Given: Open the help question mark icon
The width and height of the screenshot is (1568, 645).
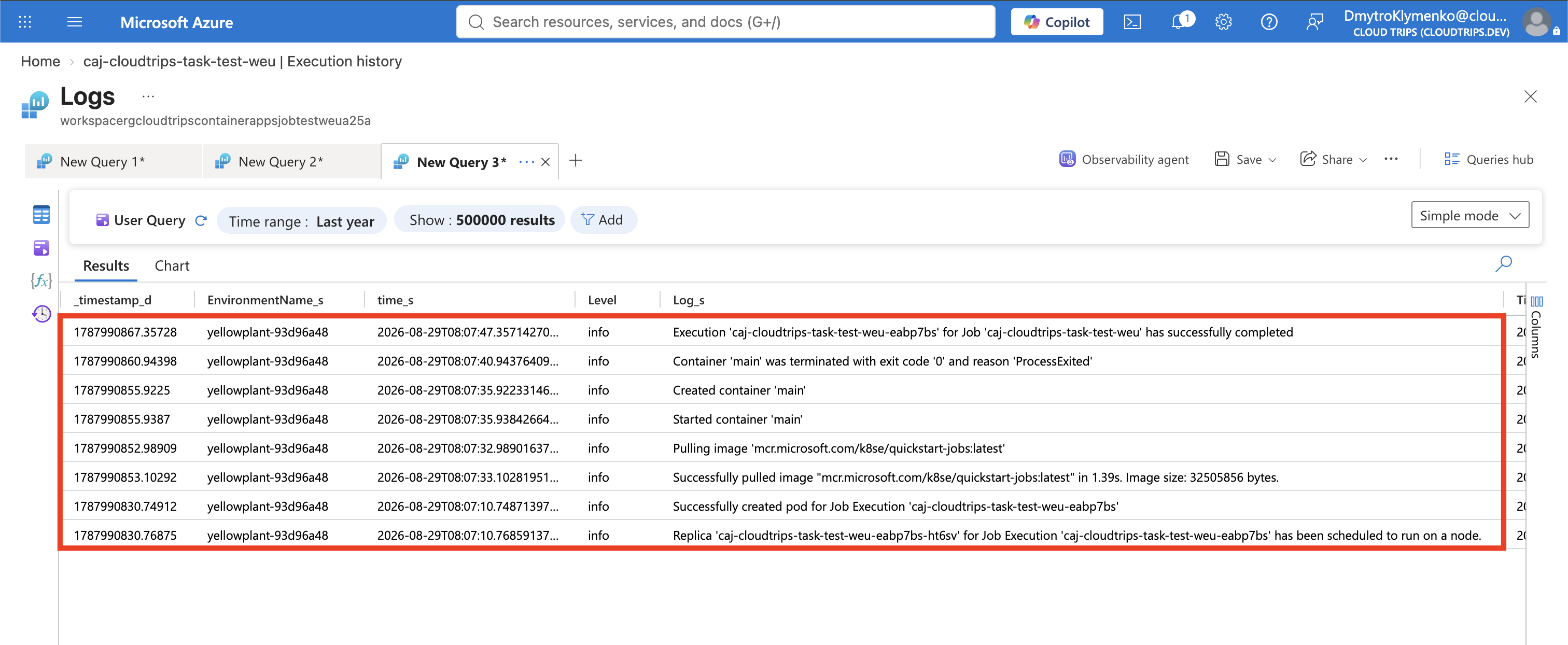Looking at the screenshot, I should [1269, 22].
